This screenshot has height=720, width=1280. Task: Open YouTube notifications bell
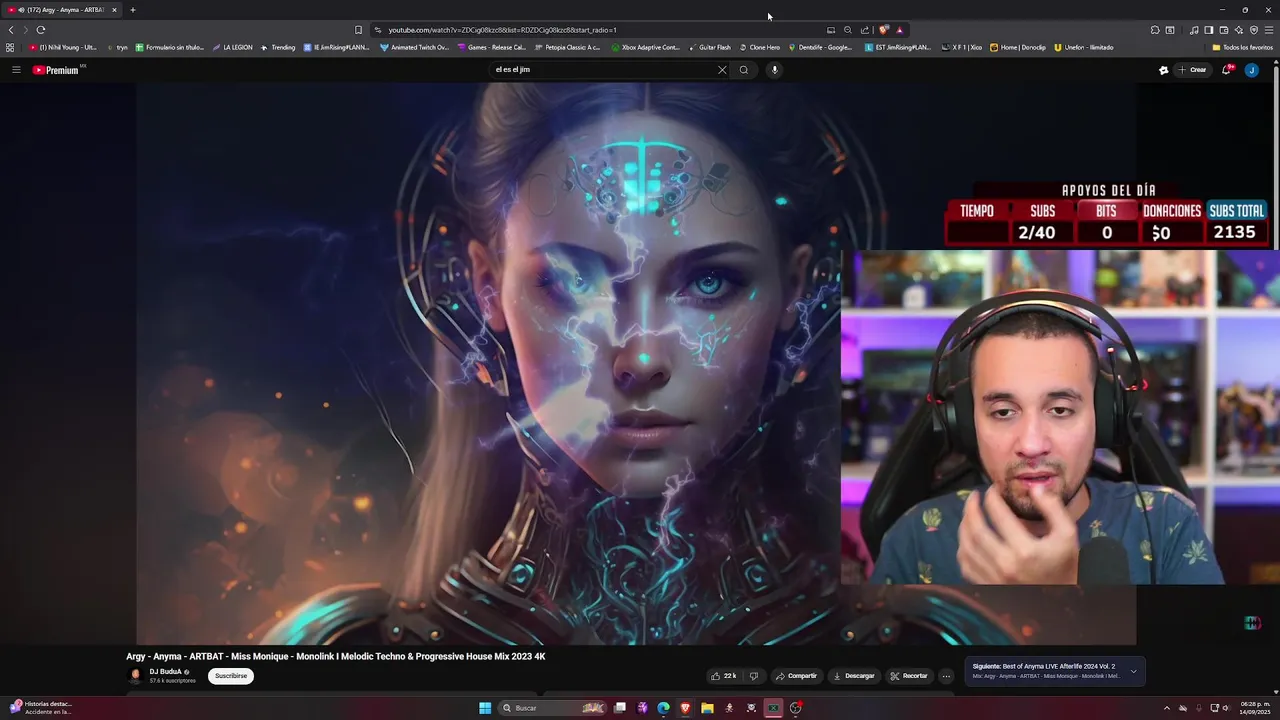click(x=1226, y=70)
